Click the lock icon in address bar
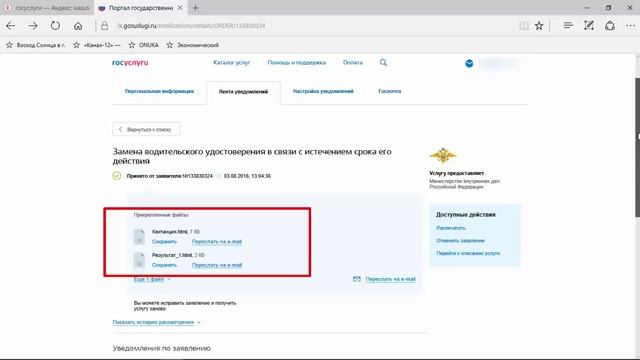Viewport: 640px width, 360px height. [x=104, y=26]
